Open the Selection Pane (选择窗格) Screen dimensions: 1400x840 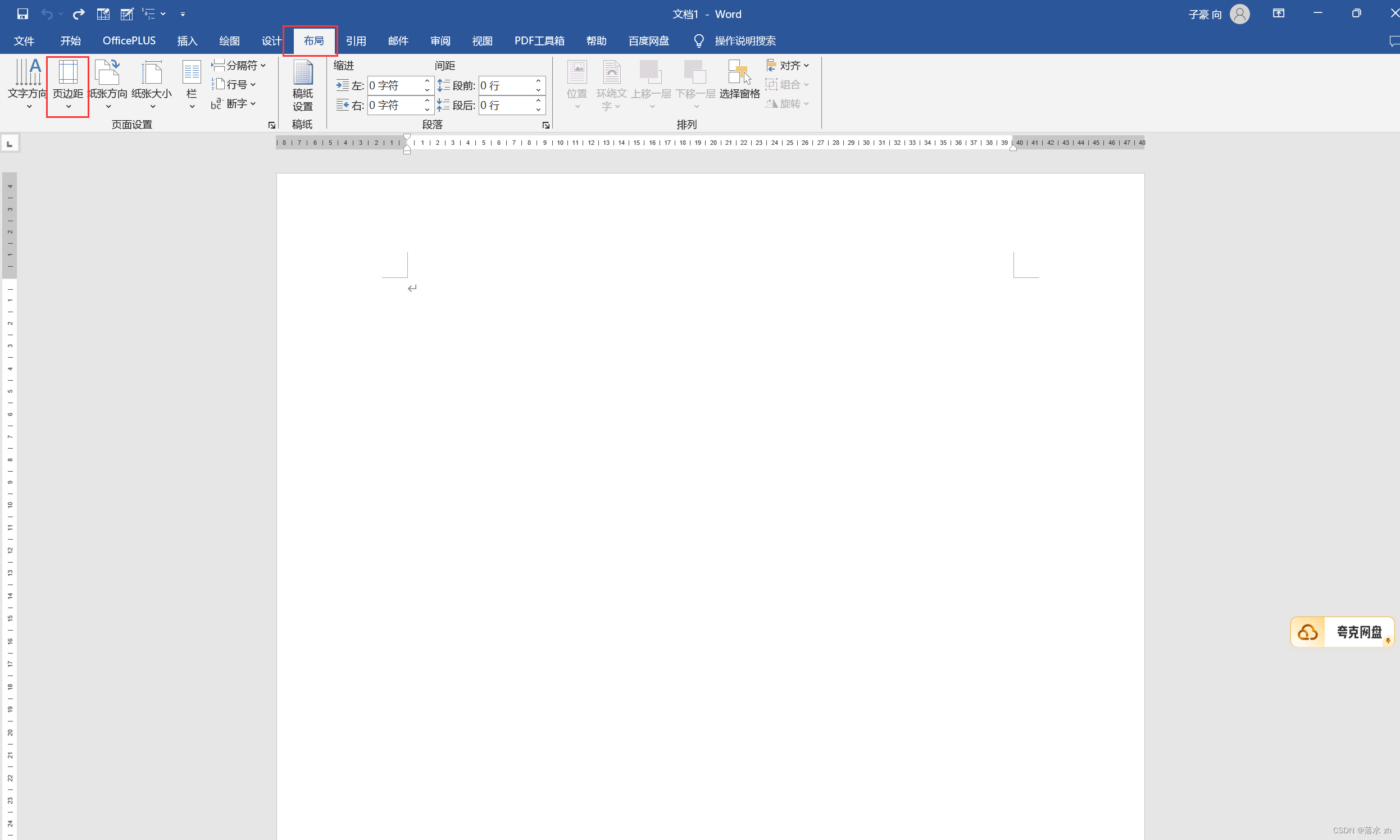(x=739, y=80)
